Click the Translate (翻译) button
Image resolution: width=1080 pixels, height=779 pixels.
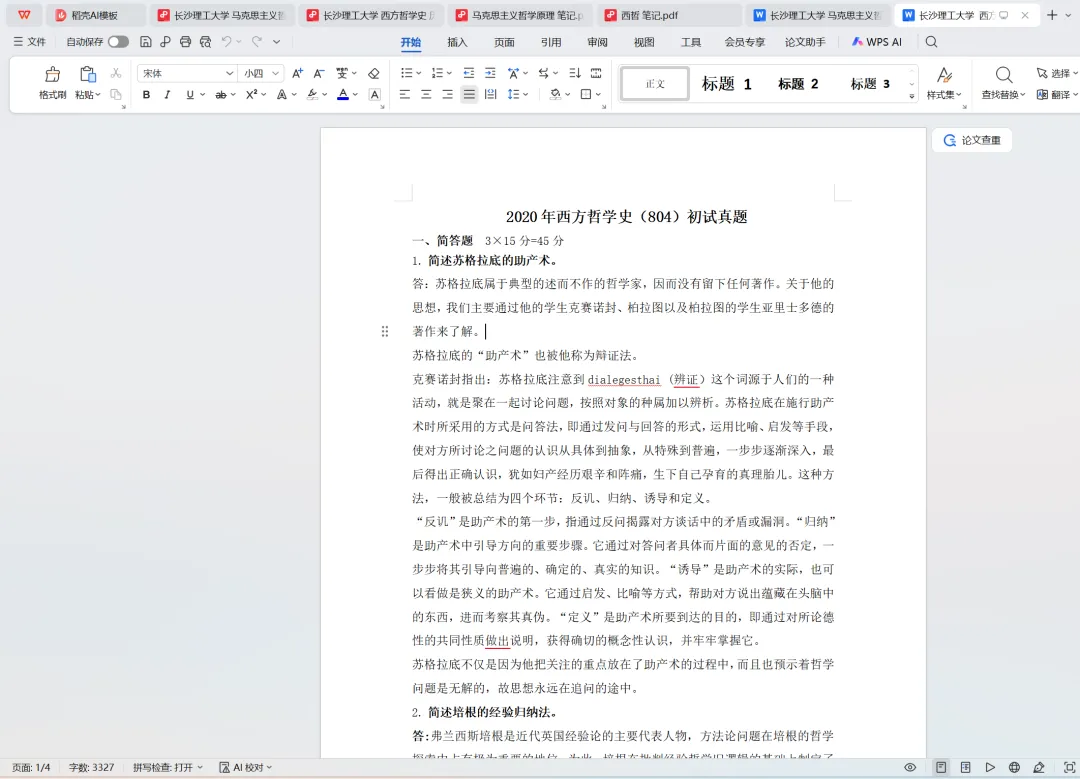click(1057, 94)
